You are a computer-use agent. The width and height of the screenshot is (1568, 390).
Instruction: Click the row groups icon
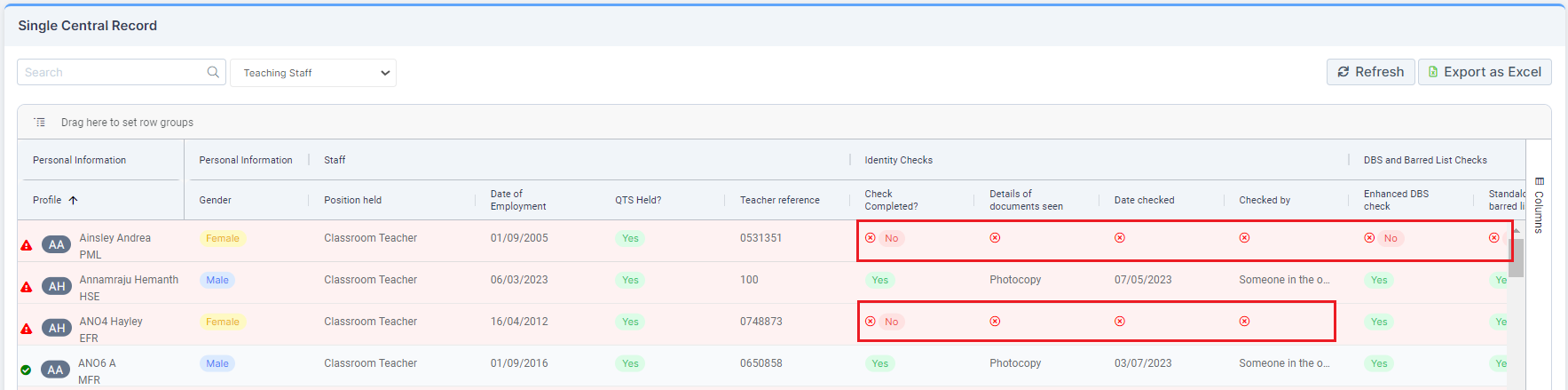pos(40,122)
